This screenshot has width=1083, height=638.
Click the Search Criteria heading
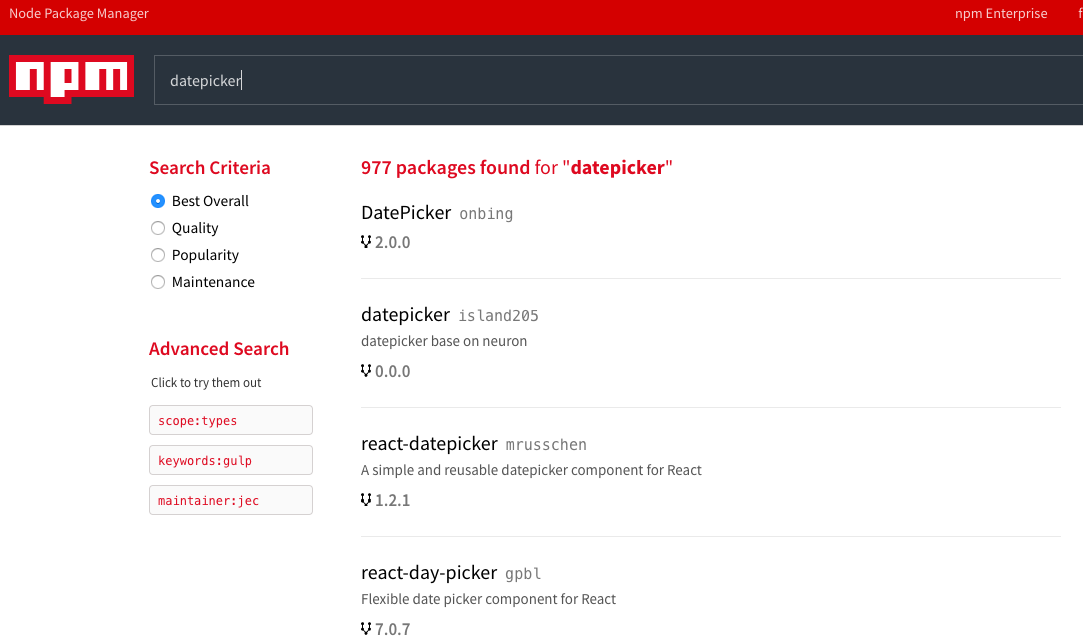click(x=210, y=168)
